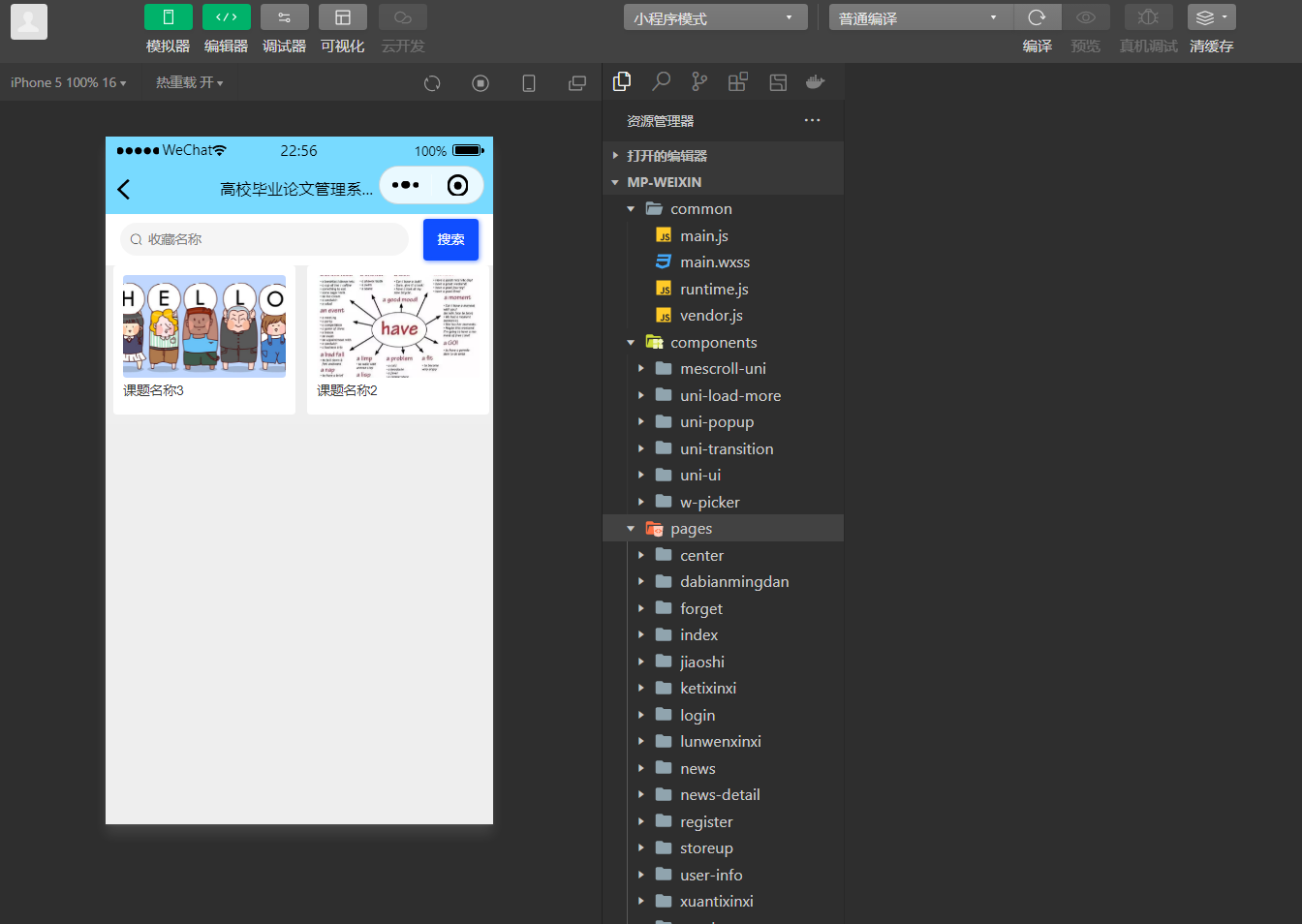Click the real device debugging bug icon
The width and height of the screenshot is (1302, 924).
pyautogui.click(x=1149, y=17)
